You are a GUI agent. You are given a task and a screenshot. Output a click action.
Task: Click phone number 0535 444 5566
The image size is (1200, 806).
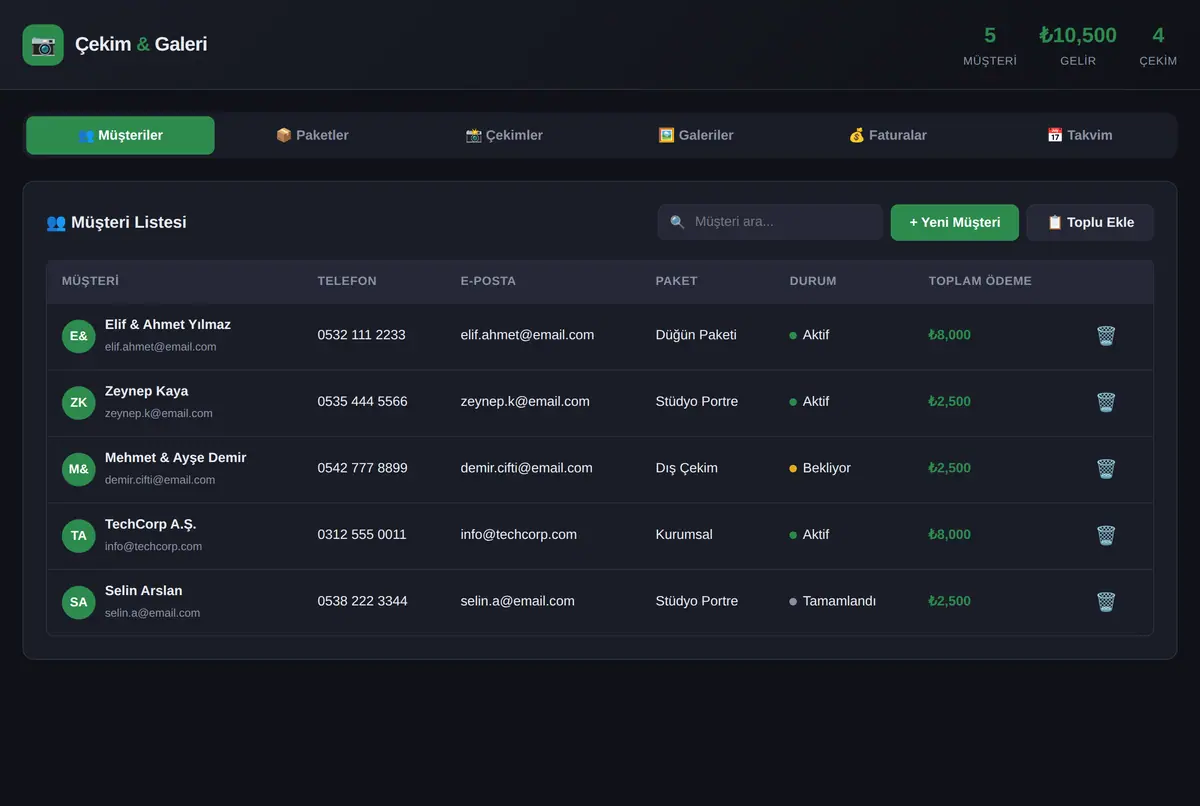[362, 402]
